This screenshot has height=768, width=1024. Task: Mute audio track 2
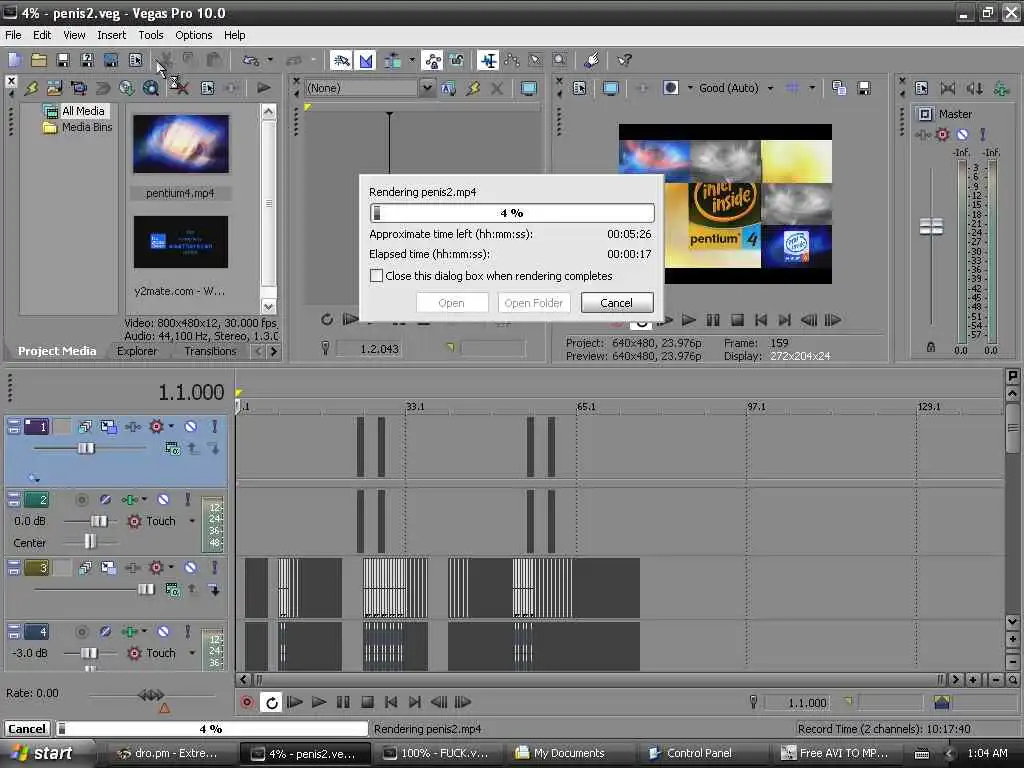click(163, 500)
